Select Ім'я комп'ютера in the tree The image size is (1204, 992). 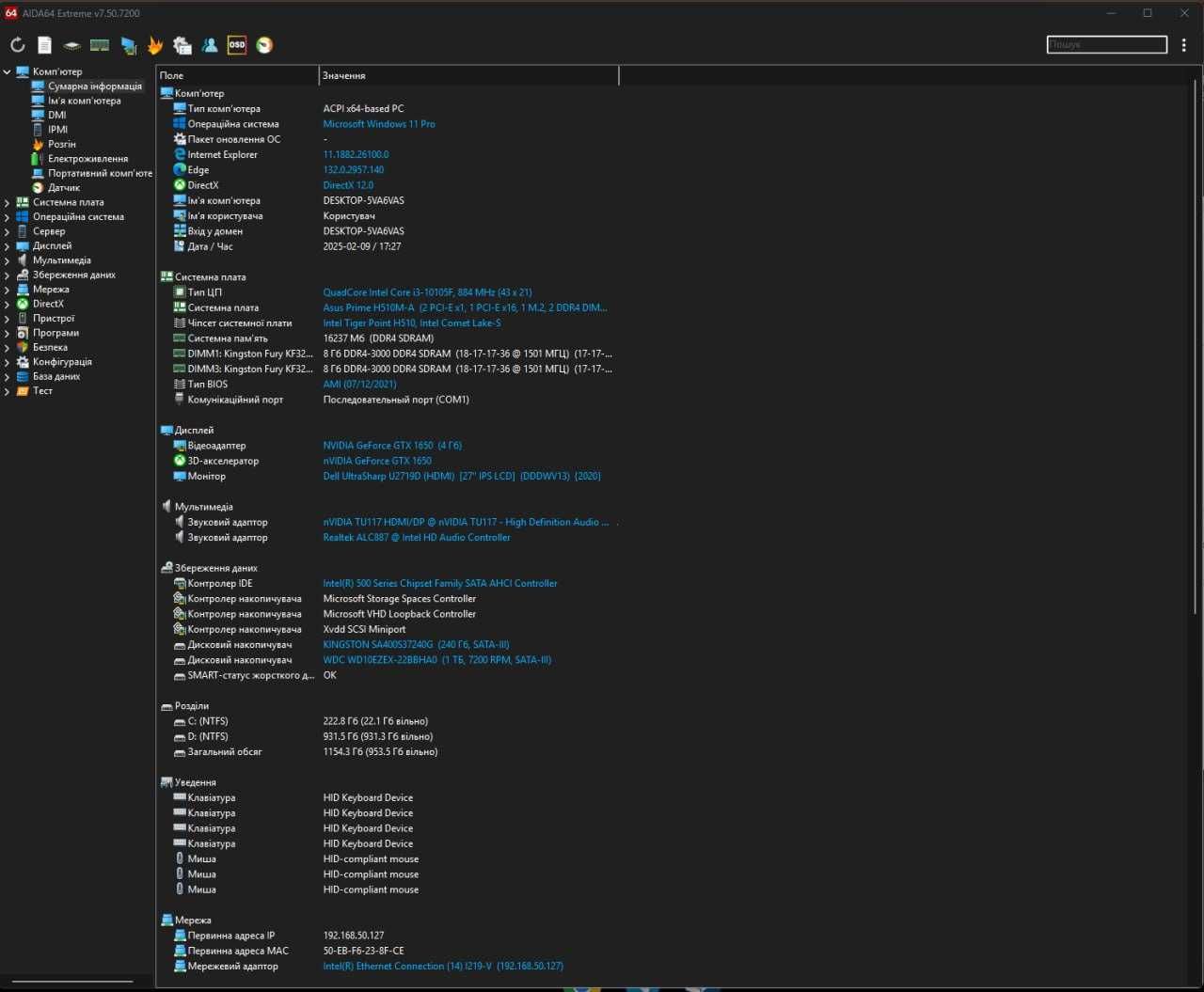[x=85, y=101]
